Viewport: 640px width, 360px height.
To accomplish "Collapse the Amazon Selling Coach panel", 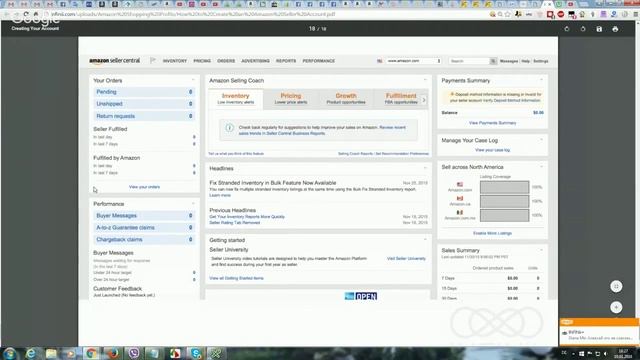I will point(425,80).
